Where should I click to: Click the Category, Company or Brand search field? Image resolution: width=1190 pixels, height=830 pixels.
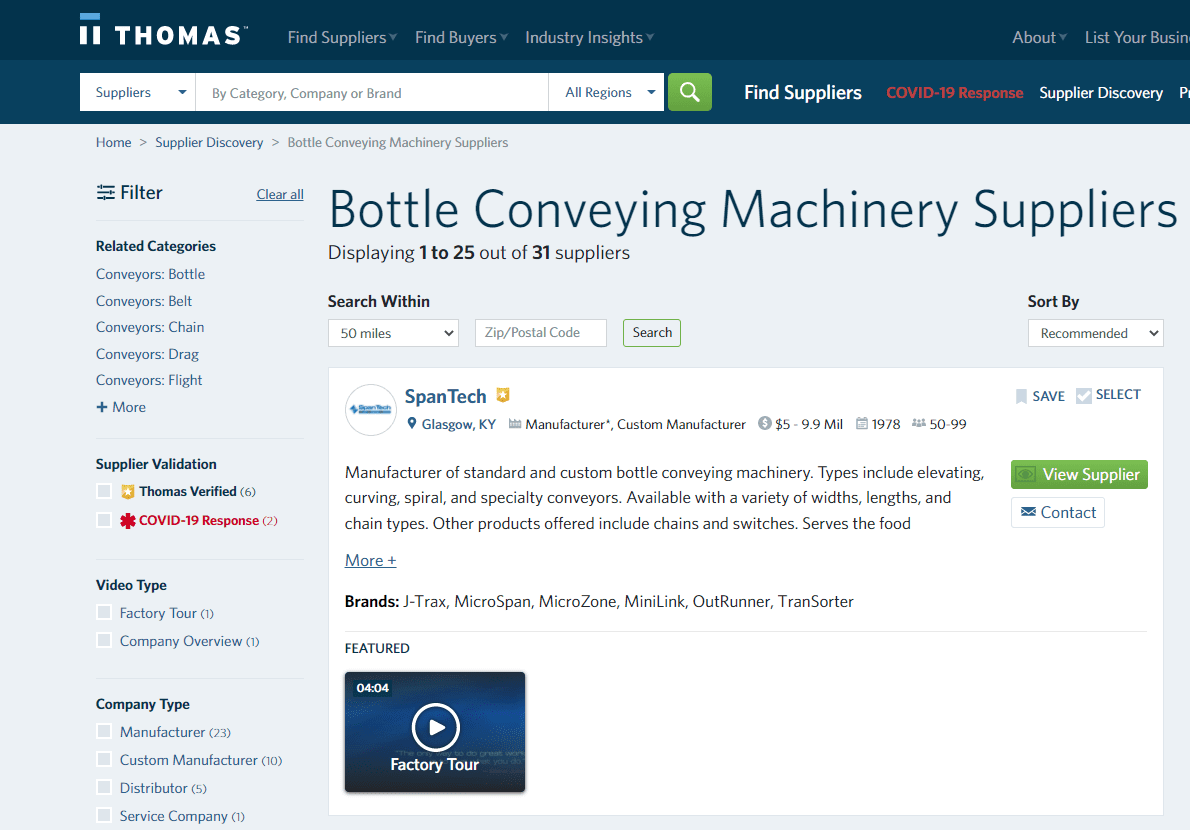pyautogui.click(x=372, y=92)
